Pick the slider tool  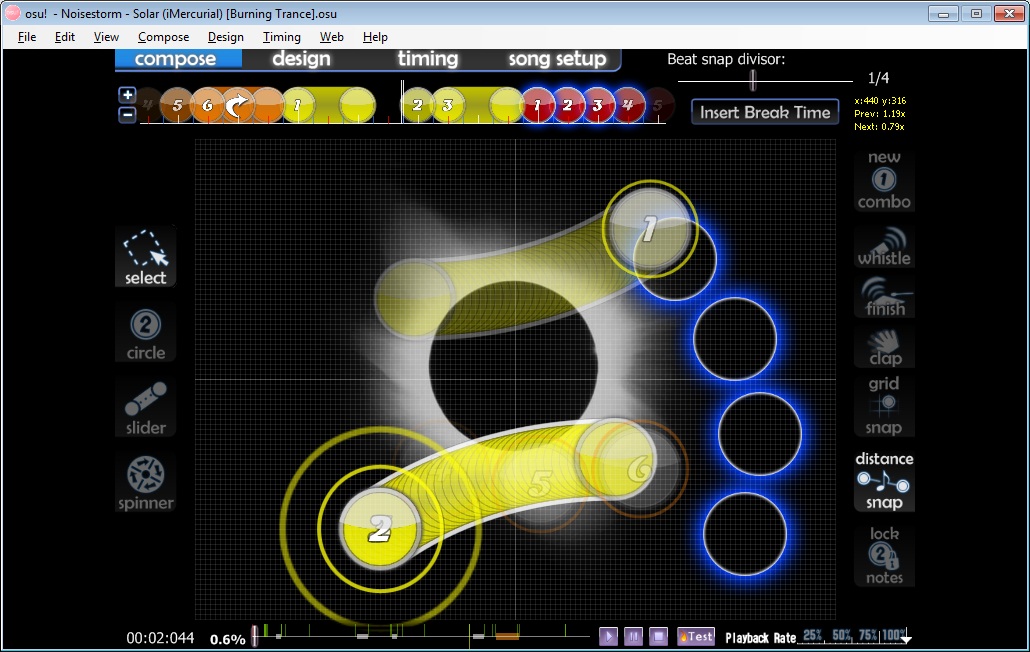tap(145, 408)
